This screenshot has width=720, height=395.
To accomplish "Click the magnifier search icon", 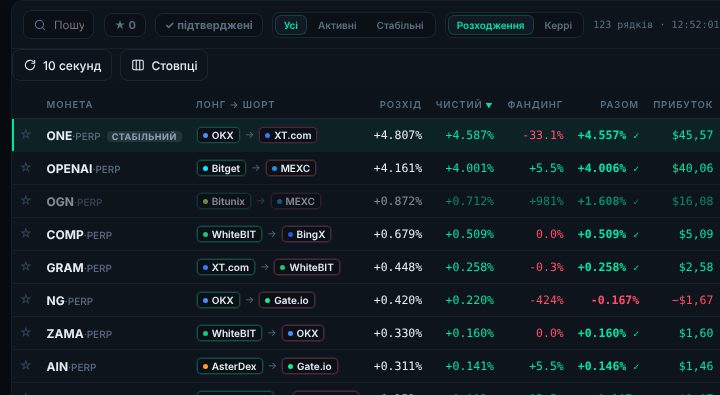I will (x=40, y=25).
